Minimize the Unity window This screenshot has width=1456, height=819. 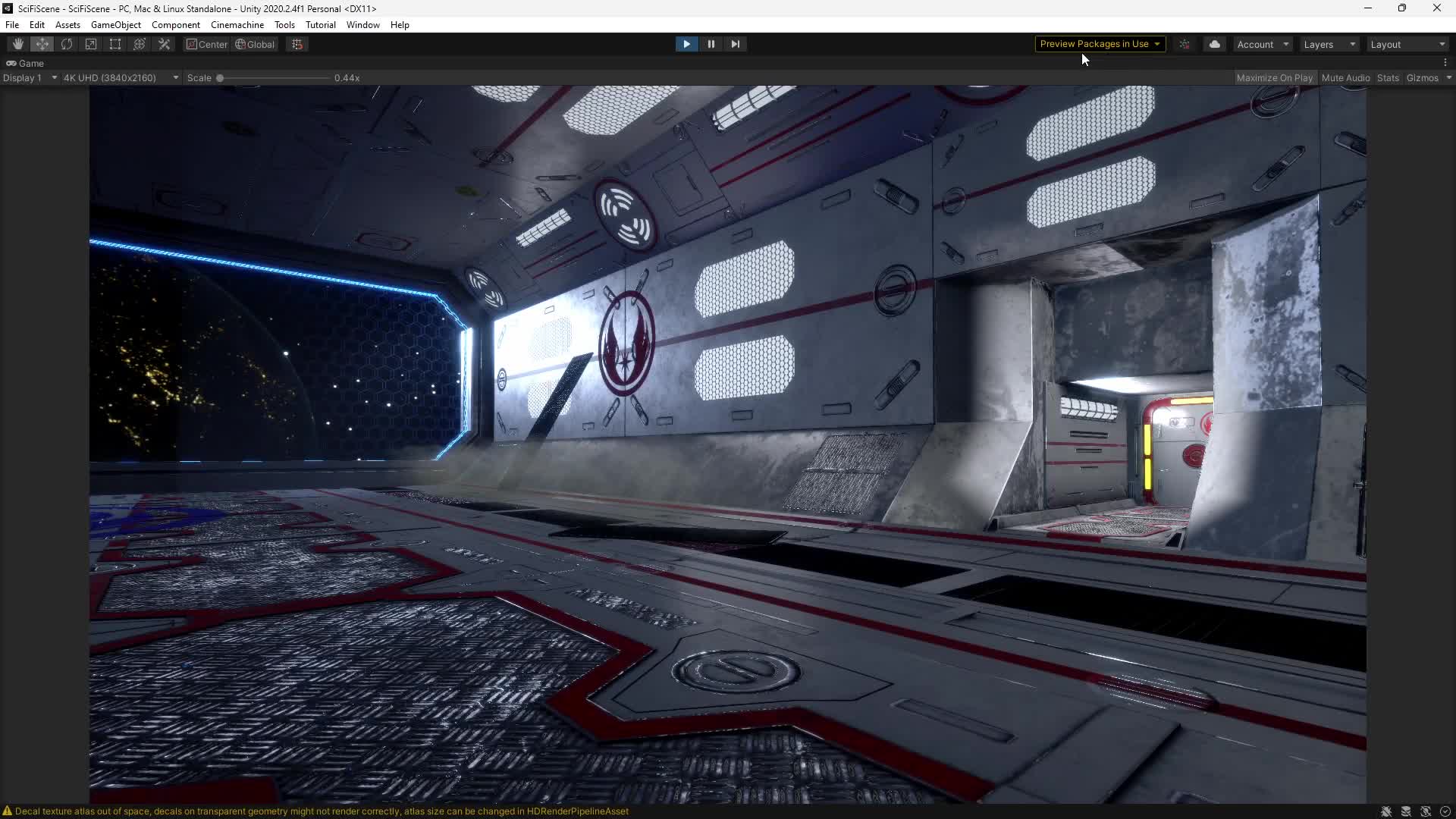pos(1368,8)
